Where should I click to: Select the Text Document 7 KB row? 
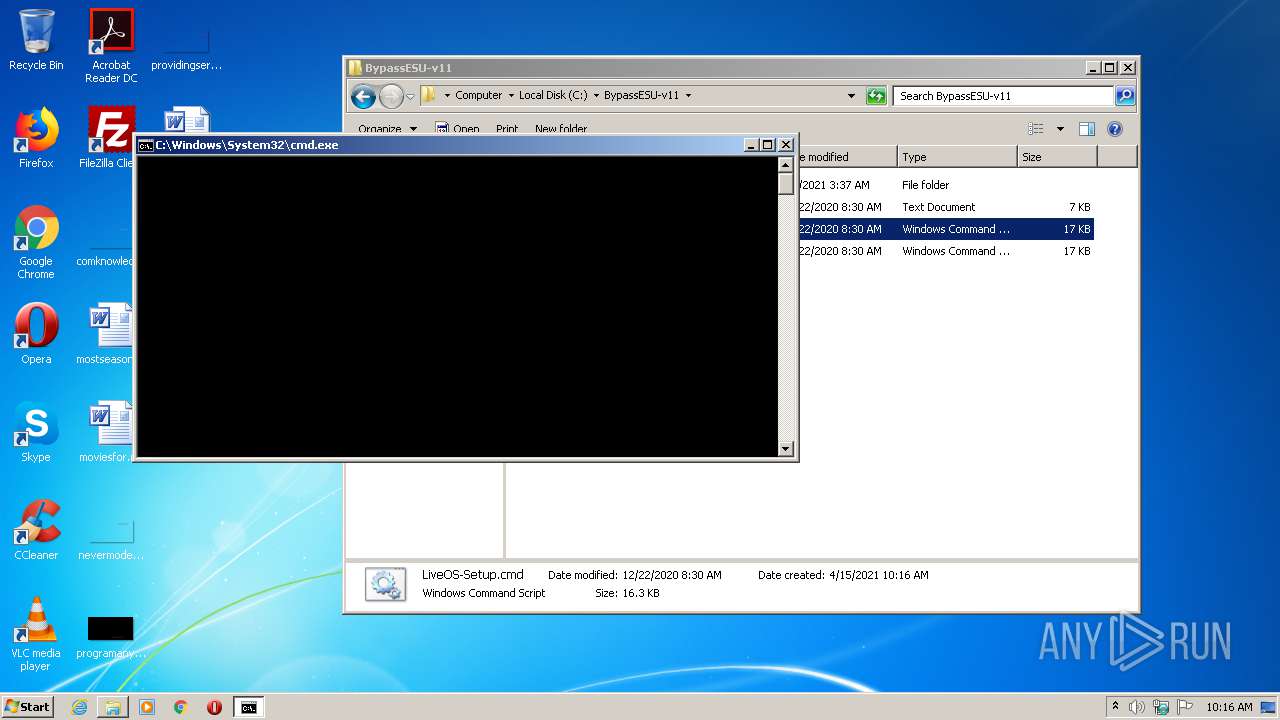[x=945, y=207]
